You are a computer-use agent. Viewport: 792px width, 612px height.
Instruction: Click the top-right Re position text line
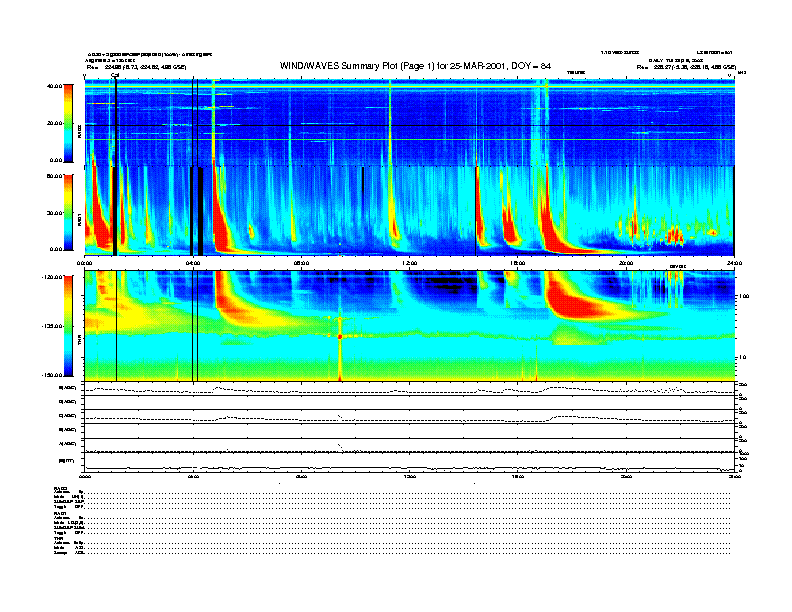(686, 67)
